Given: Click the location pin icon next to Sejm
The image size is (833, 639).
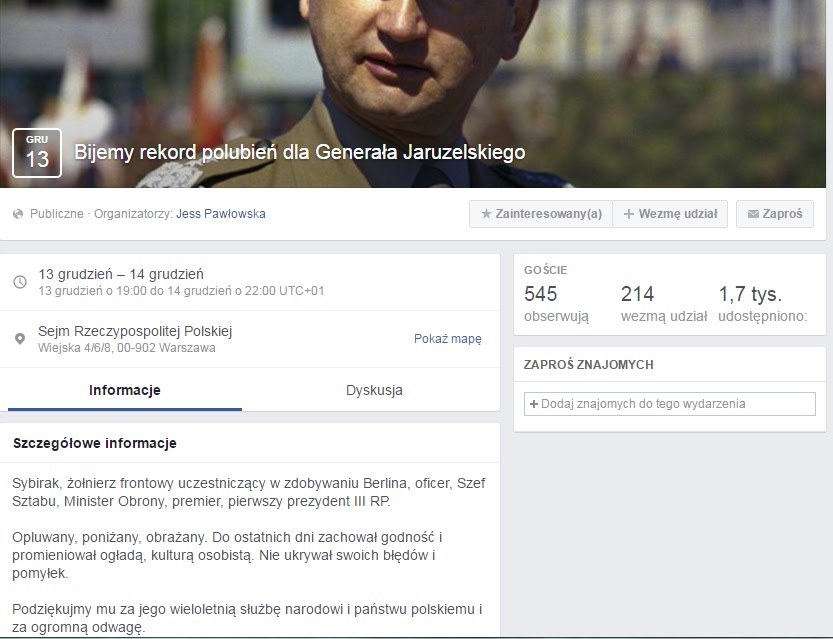Looking at the screenshot, I should click(x=20, y=339).
